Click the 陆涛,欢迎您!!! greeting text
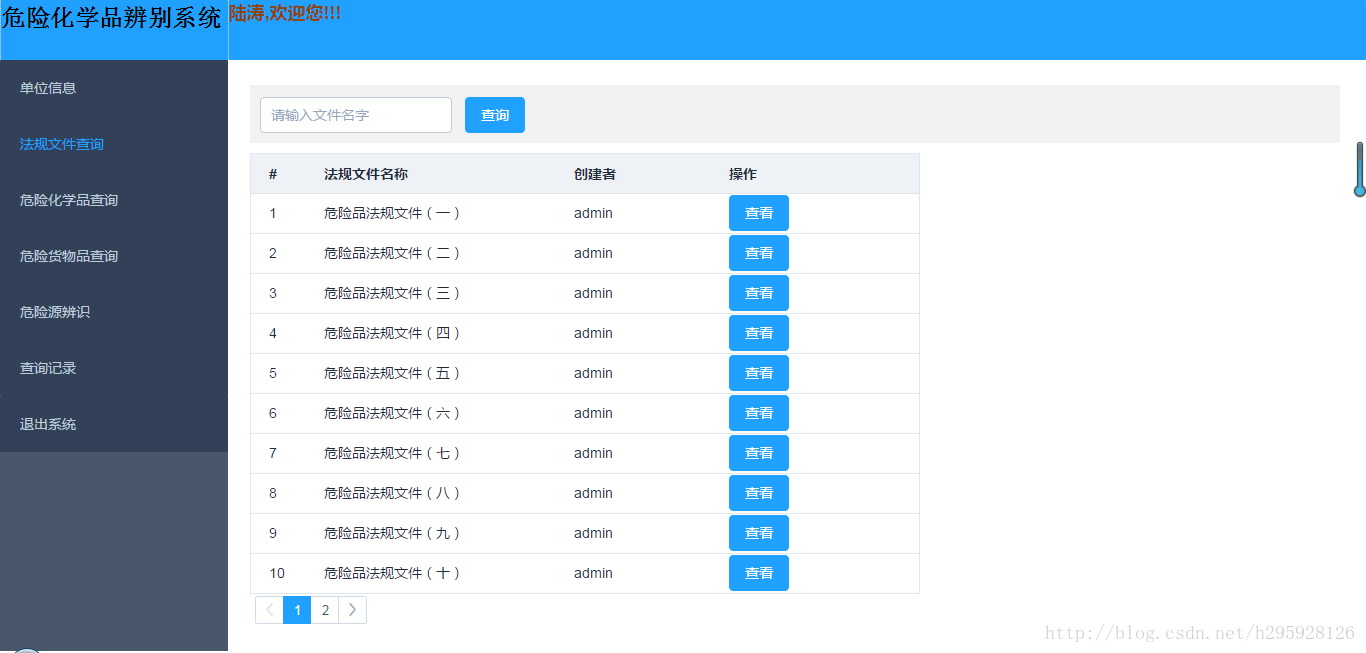 tap(285, 13)
